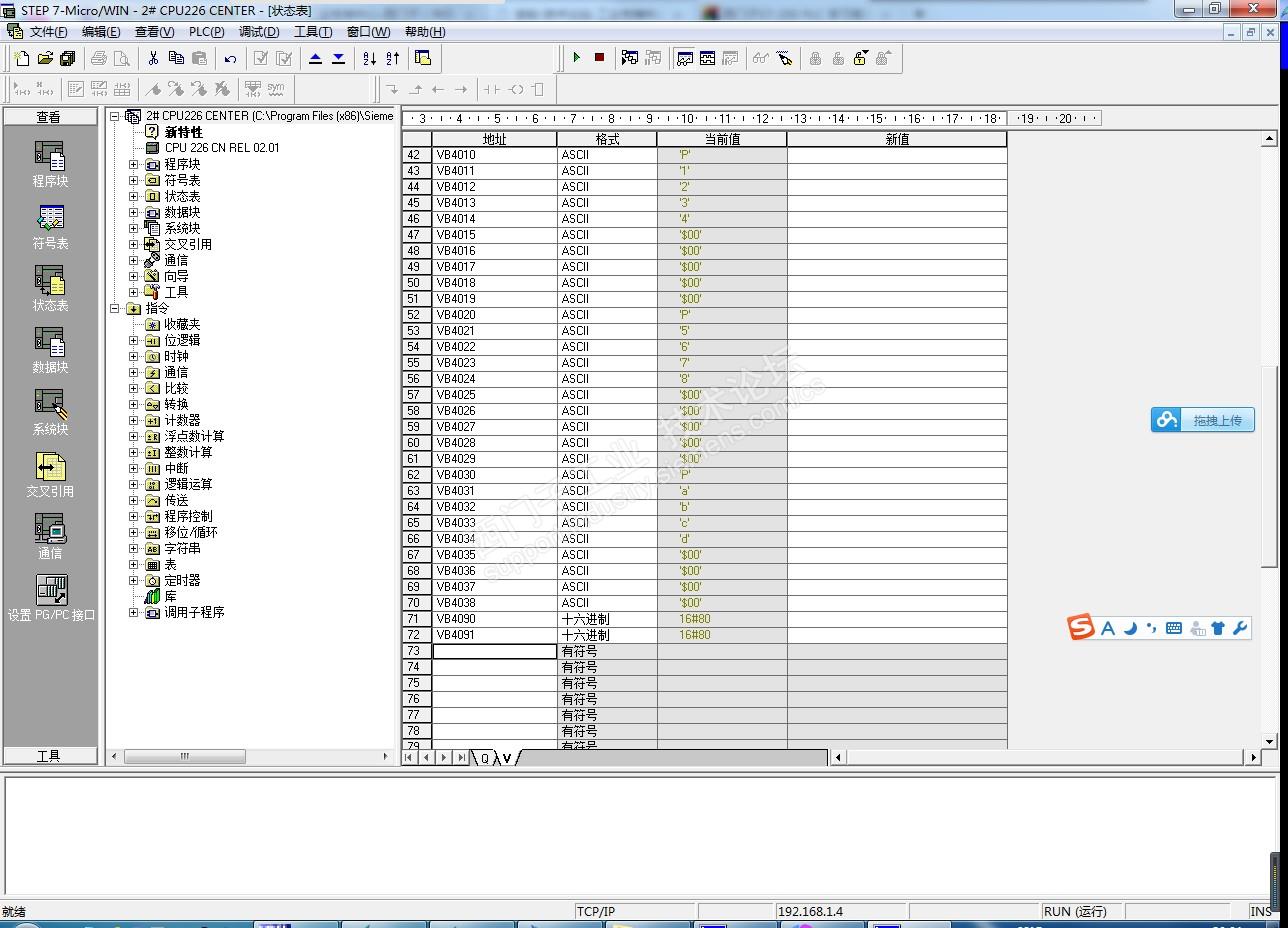Expand the 调用子程序 folder
Image resolution: width=1288 pixels, height=928 pixels.
(x=134, y=612)
